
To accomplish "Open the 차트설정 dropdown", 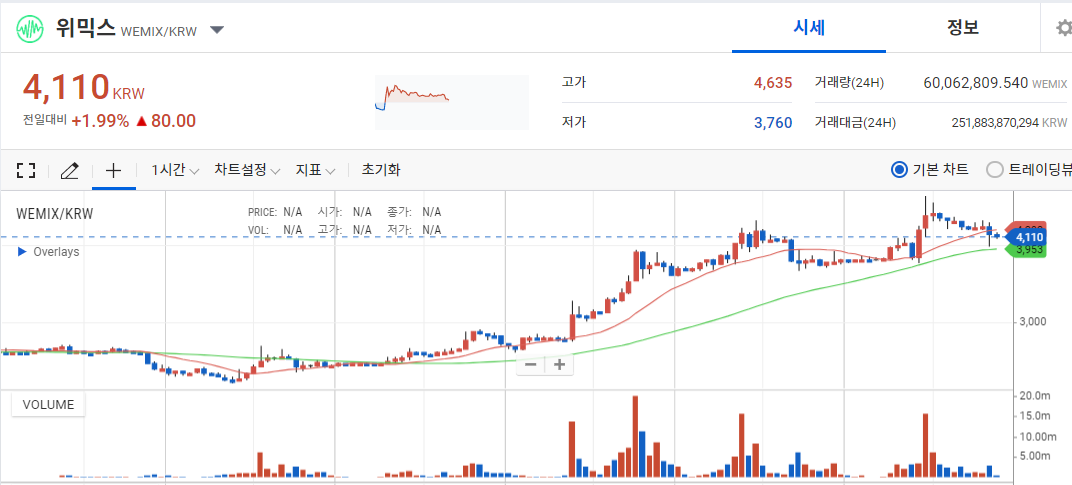I will 247,170.
